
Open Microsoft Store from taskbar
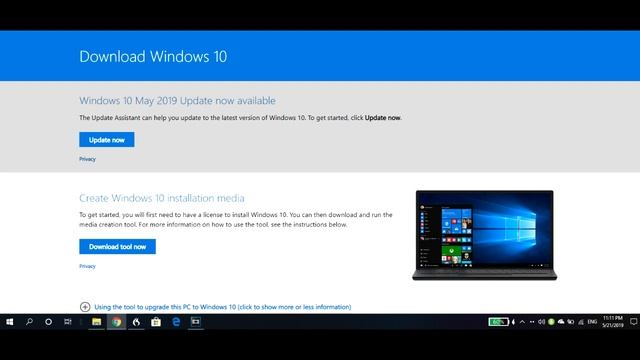coord(156,322)
